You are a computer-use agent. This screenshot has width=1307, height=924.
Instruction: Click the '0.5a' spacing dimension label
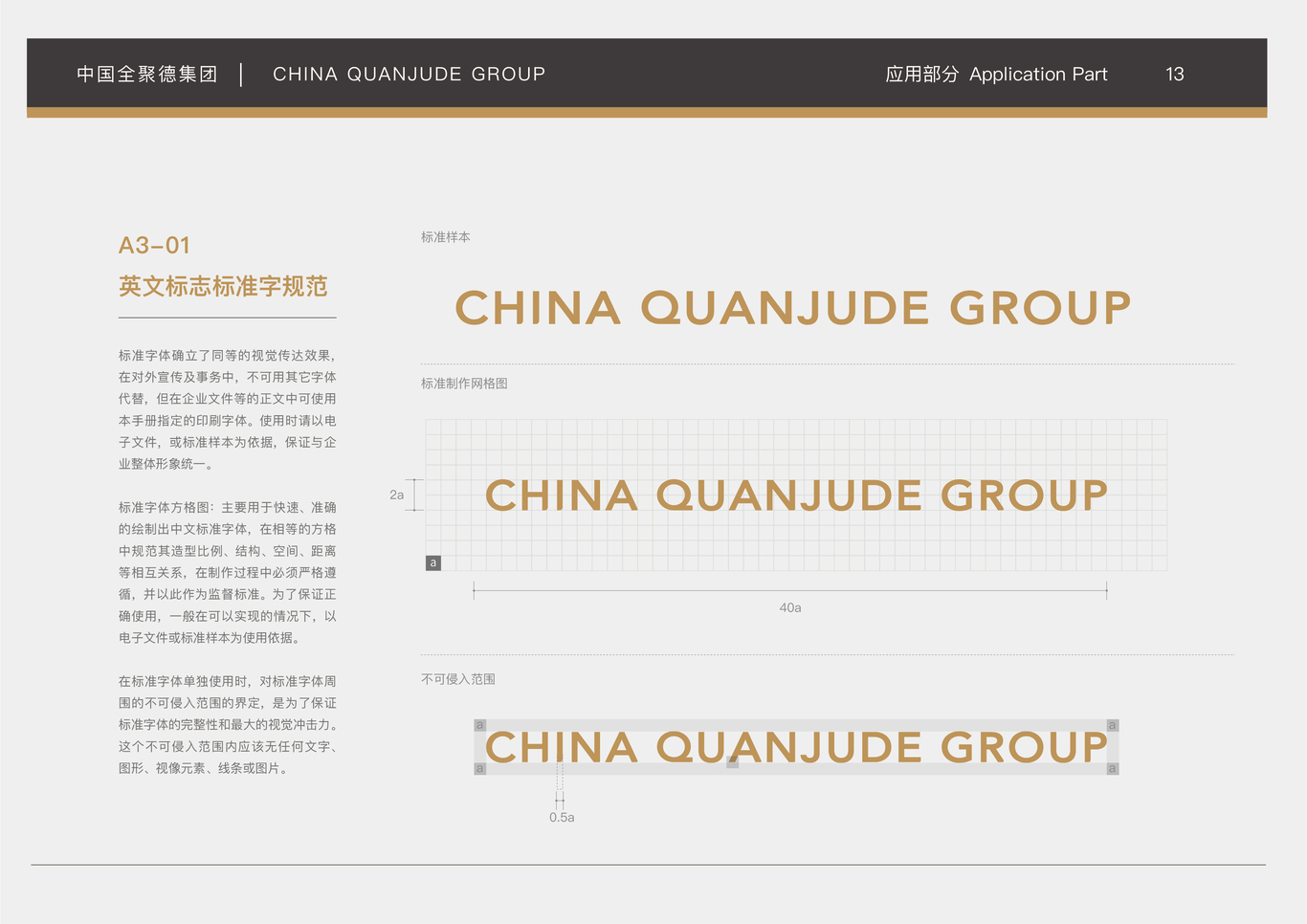point(562,817)
